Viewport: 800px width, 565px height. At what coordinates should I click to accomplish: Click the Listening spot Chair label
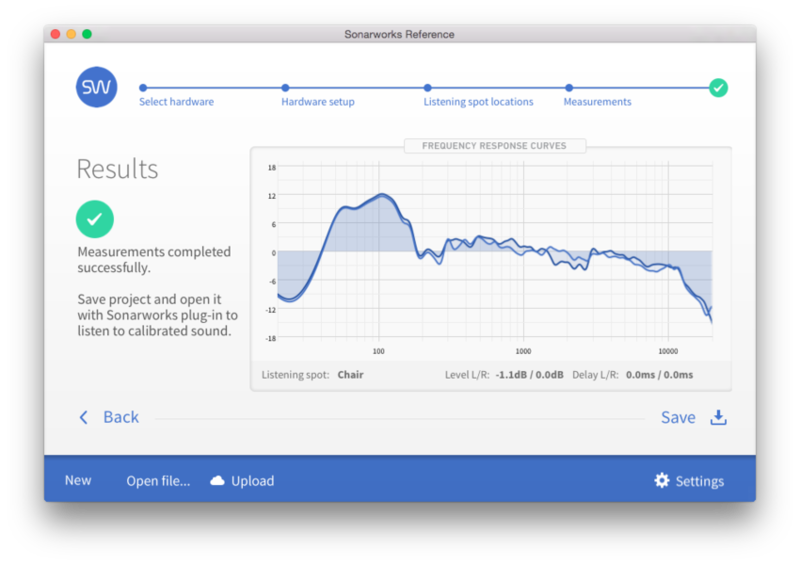point(350,375)
